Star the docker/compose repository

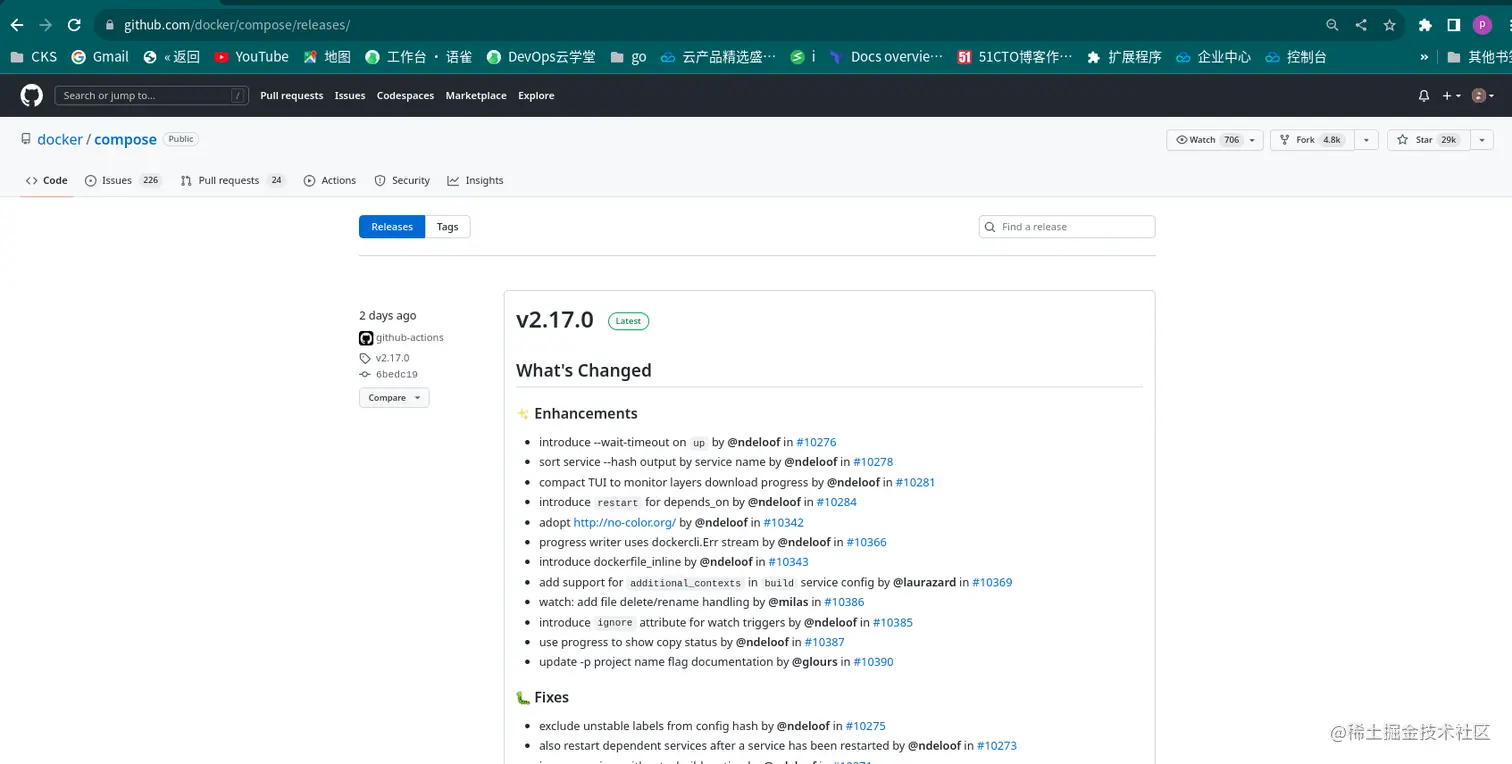click(1428, 140)
